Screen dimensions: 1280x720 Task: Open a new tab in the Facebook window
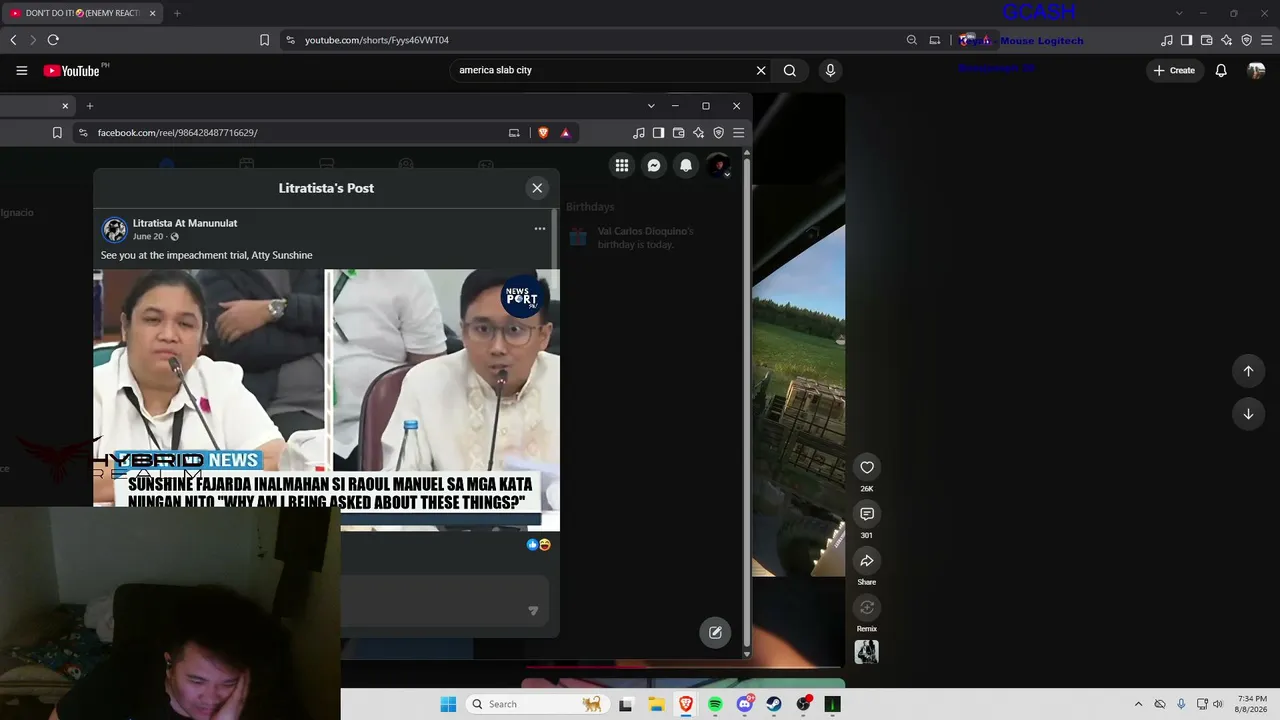coord(89,106)
